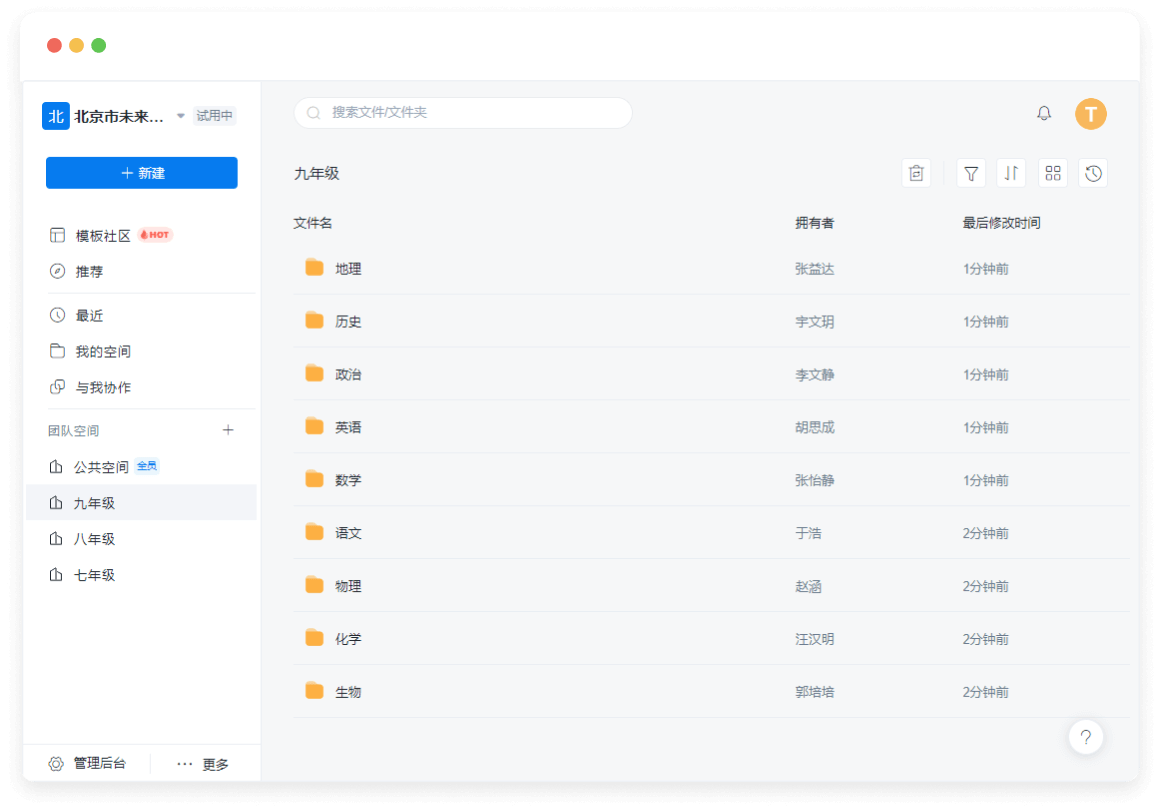
Task: Add a new team space with plus icon
Action: 228,430
